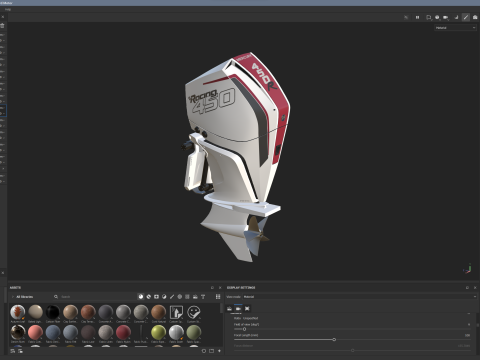480x360 pixels.
Task: Close the lower left side panel
Action: (3, 273)
